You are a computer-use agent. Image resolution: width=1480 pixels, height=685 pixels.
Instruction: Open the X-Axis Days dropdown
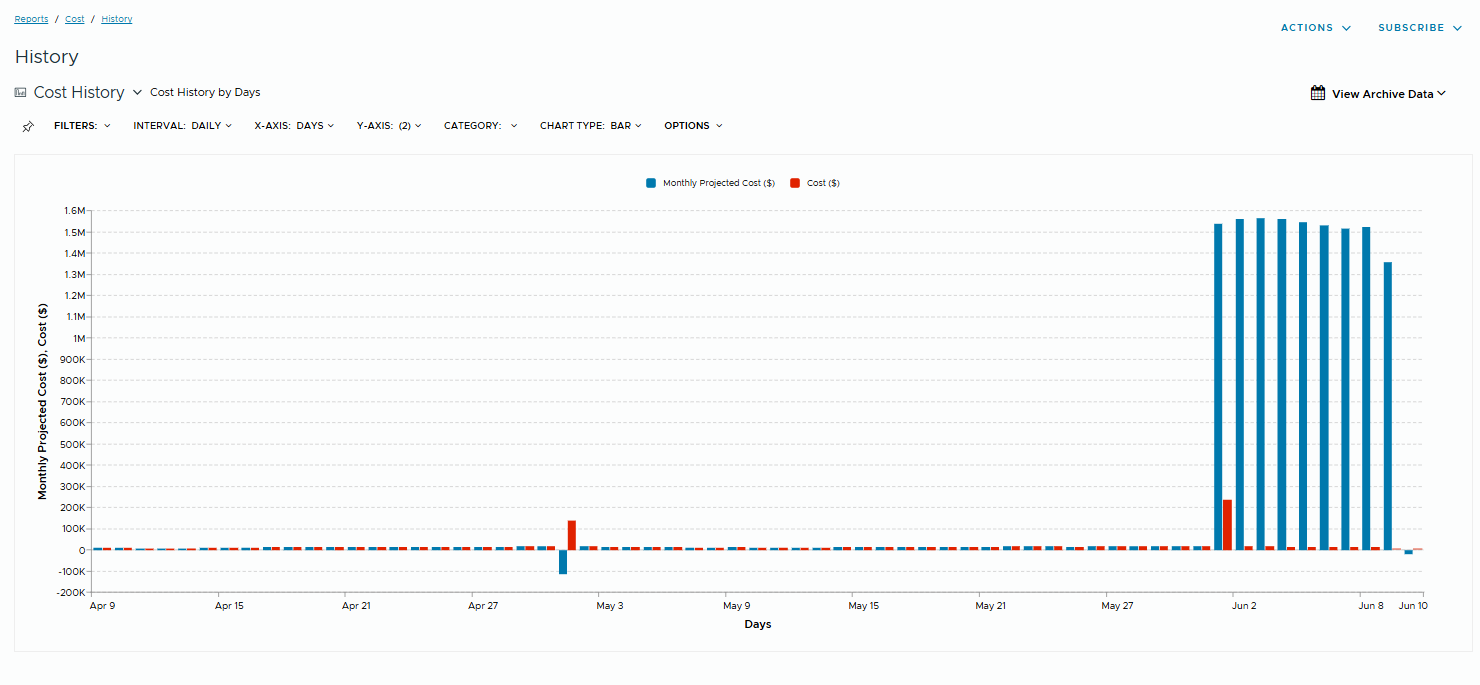coord(295,126)
